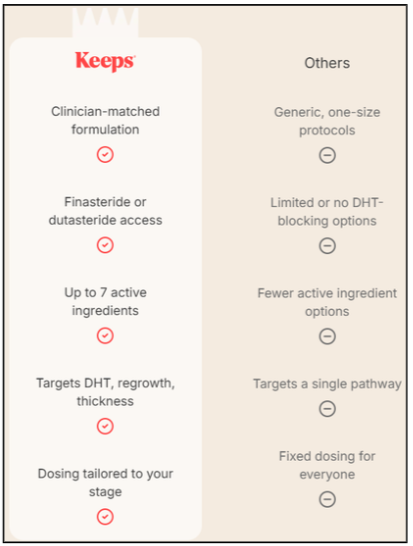Click checkmark under Dosing tailored to your stage
Viewport: 413px width, 546px height.
(x=105, y=517)
